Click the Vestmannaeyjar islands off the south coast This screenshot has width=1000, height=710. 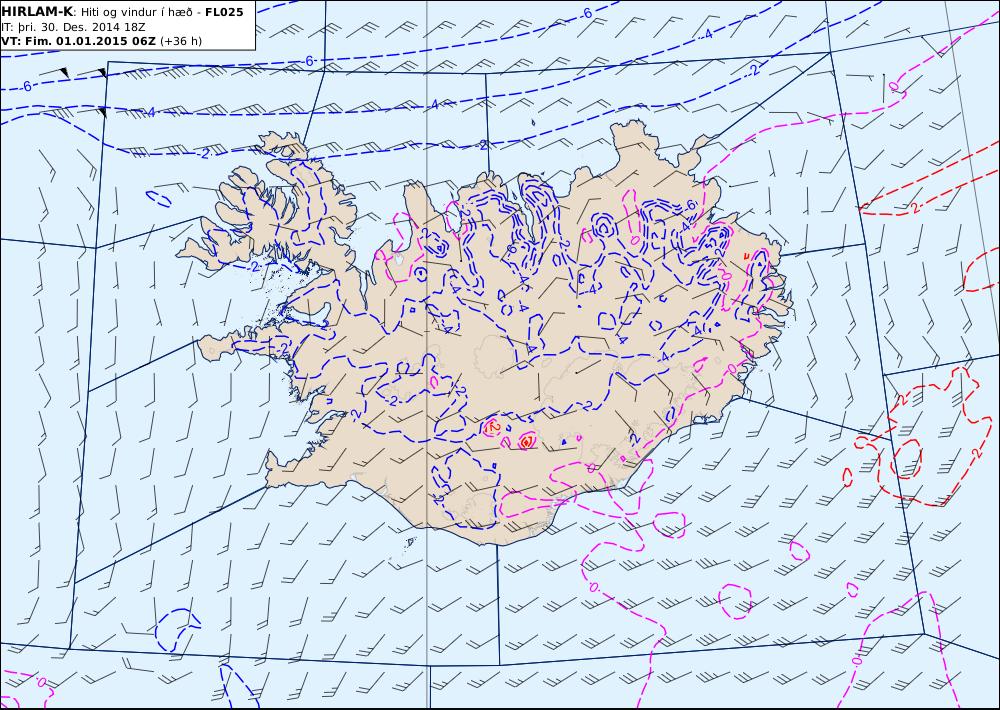click(x=410, y=542)
